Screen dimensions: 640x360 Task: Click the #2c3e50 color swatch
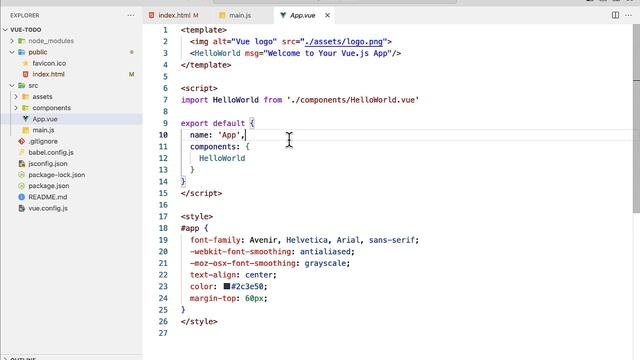(x=227, y=286)
